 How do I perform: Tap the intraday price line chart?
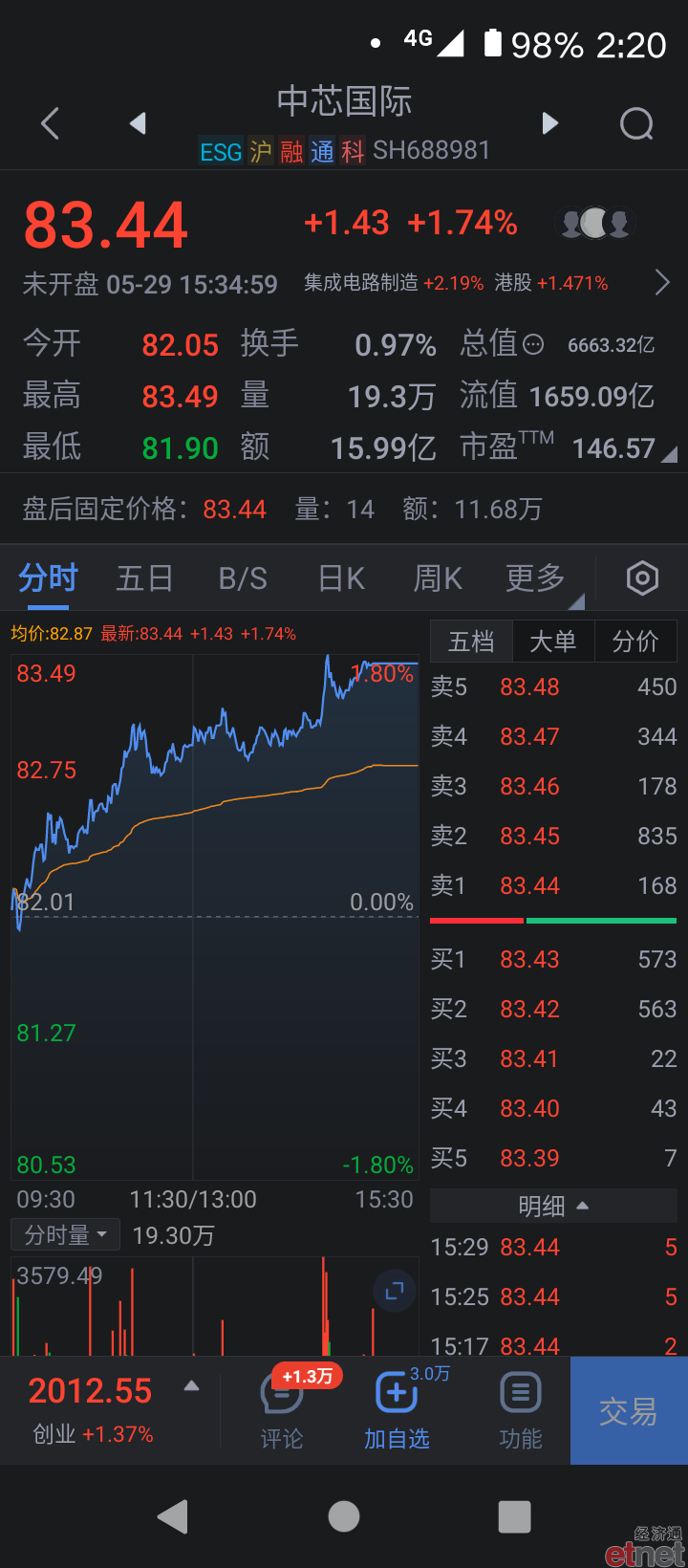click(215, 918)
